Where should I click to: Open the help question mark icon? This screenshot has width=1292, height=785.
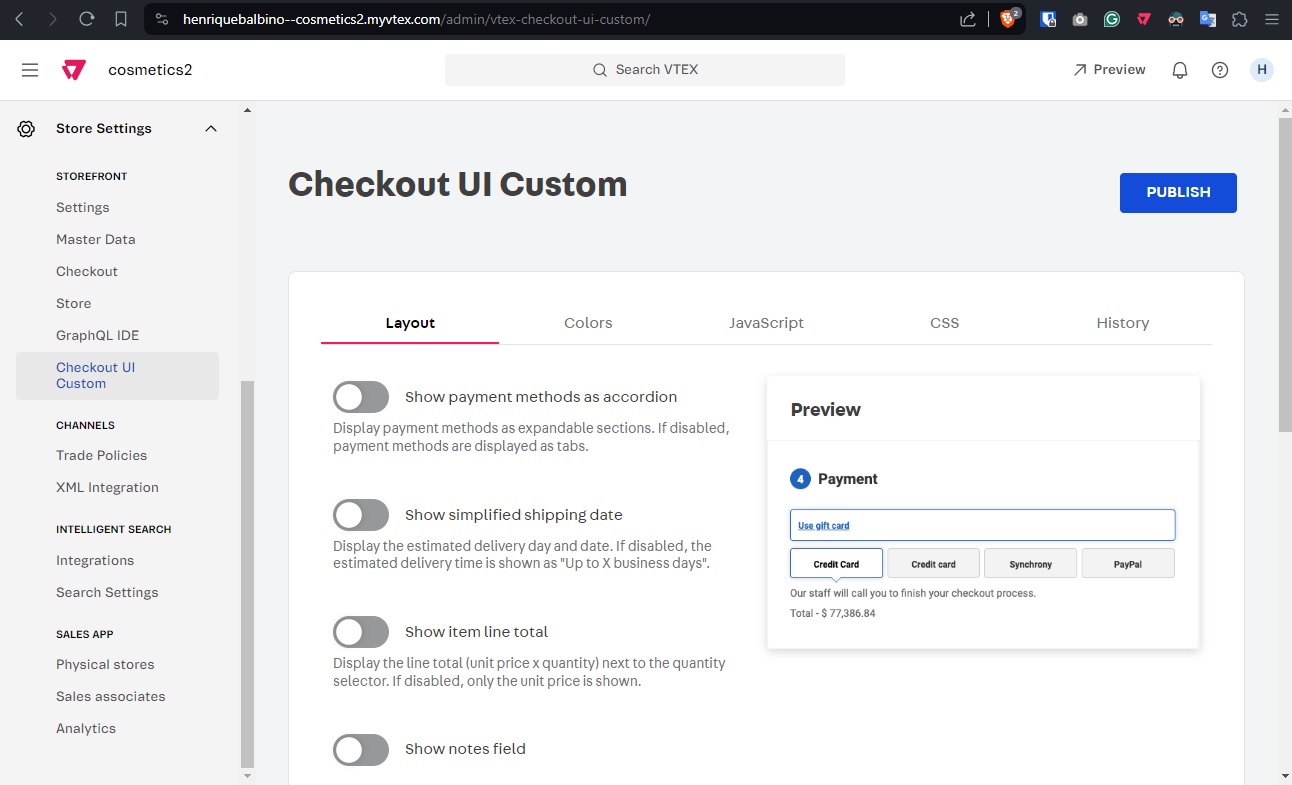(1220, 70)
